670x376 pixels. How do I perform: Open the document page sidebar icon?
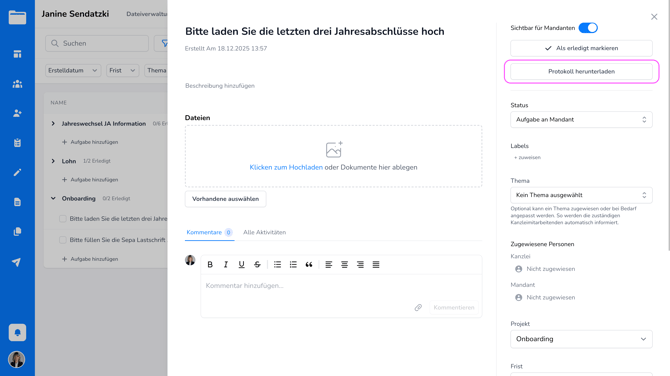pos(17,202)
